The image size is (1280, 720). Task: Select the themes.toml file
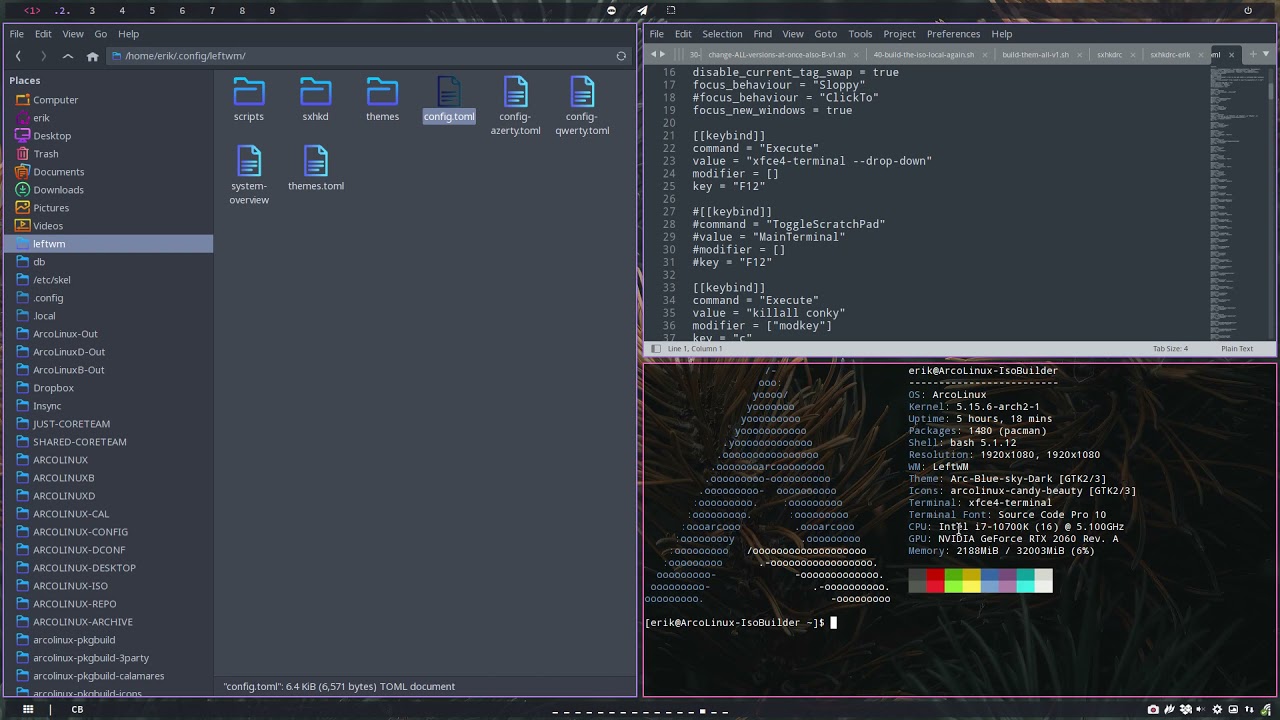pos(316,168)
